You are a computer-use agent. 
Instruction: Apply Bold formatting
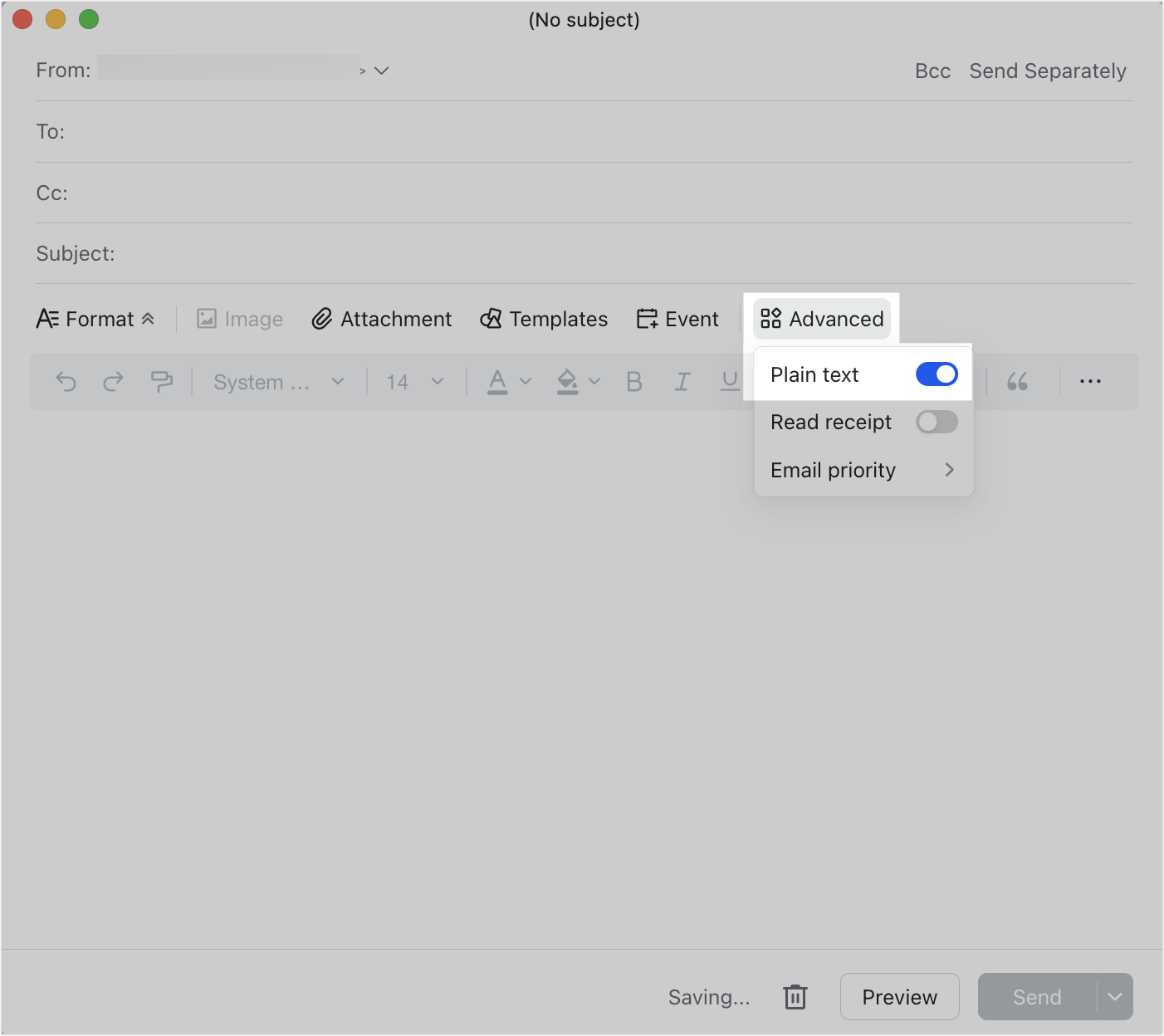tap(634, 381)
